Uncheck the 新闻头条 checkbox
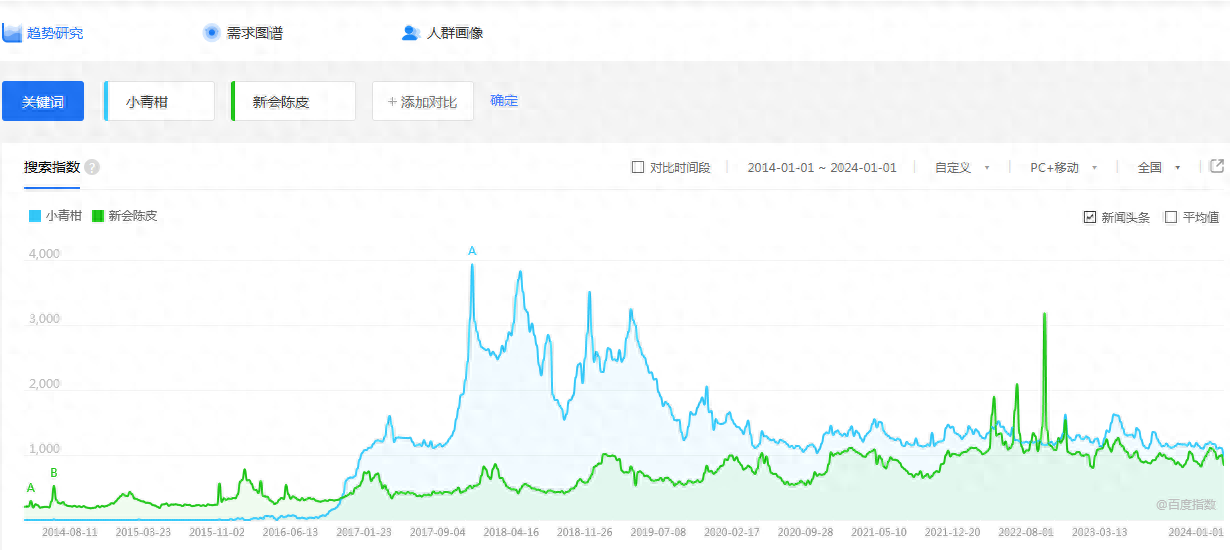The image size is (1230, 550). [x=1090, y=217]
